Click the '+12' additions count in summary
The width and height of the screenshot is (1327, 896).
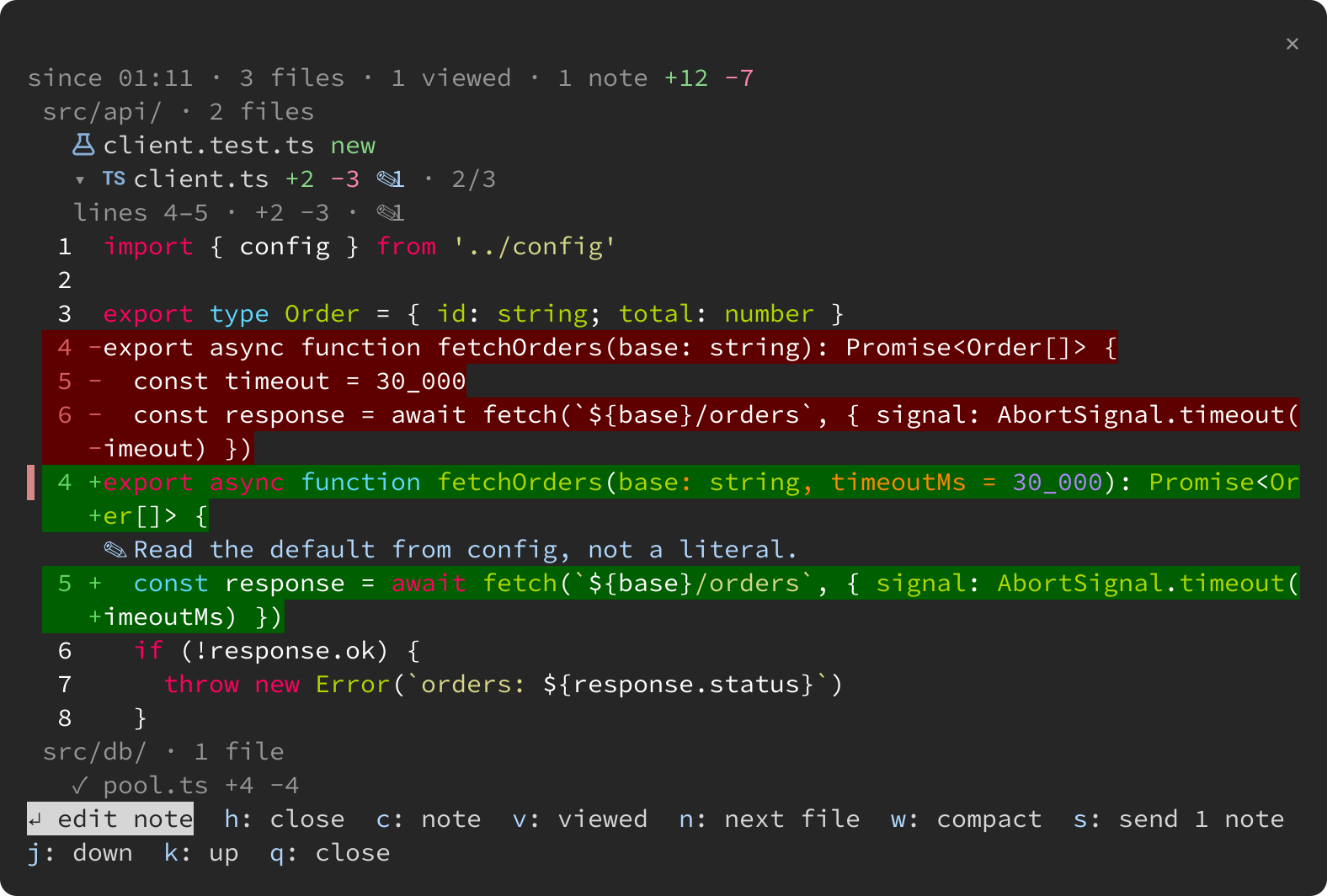pos(686,77)
